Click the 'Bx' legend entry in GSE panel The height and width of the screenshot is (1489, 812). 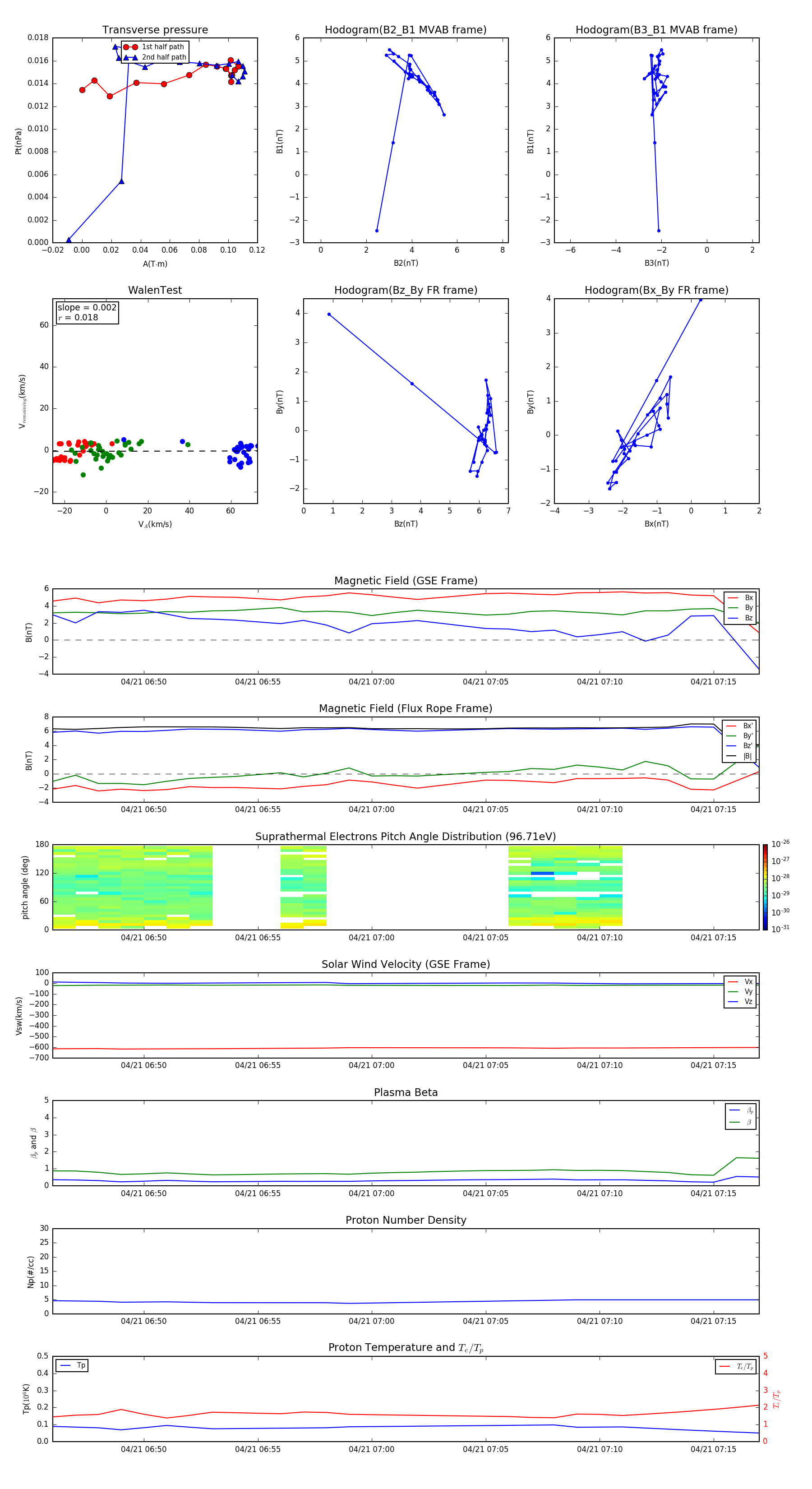coord(741,598)
